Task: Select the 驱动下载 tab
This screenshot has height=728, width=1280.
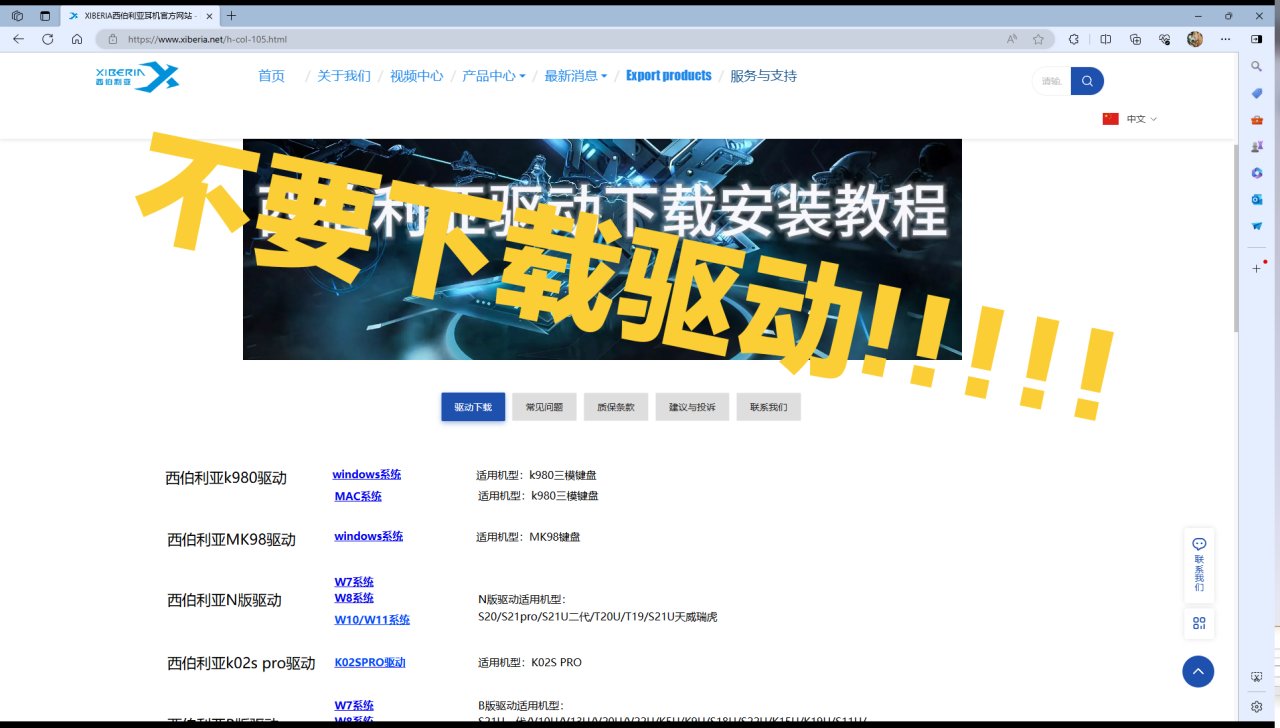Action: coord(473,407)
